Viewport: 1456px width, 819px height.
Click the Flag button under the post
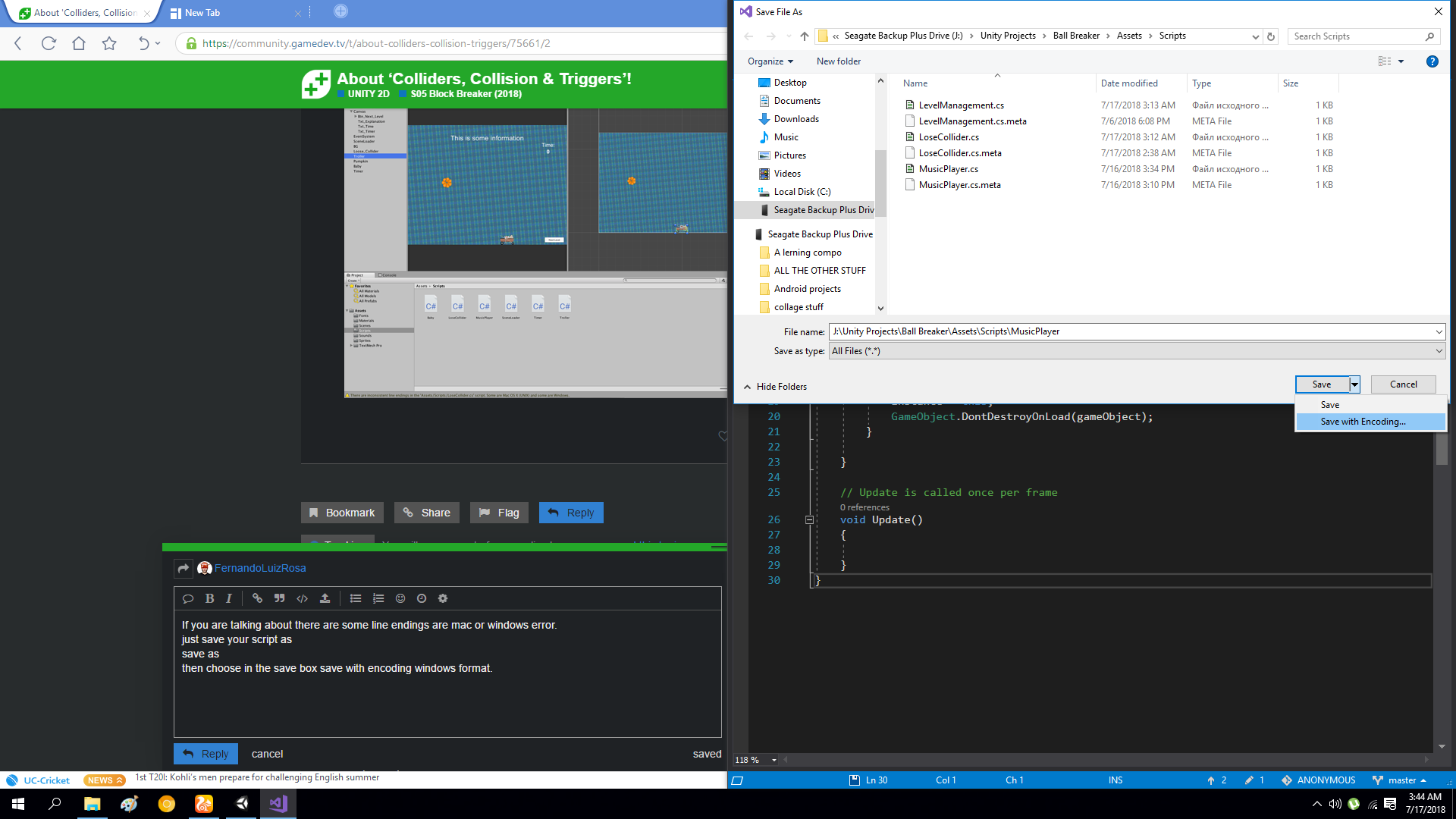[x=499, y=513]
